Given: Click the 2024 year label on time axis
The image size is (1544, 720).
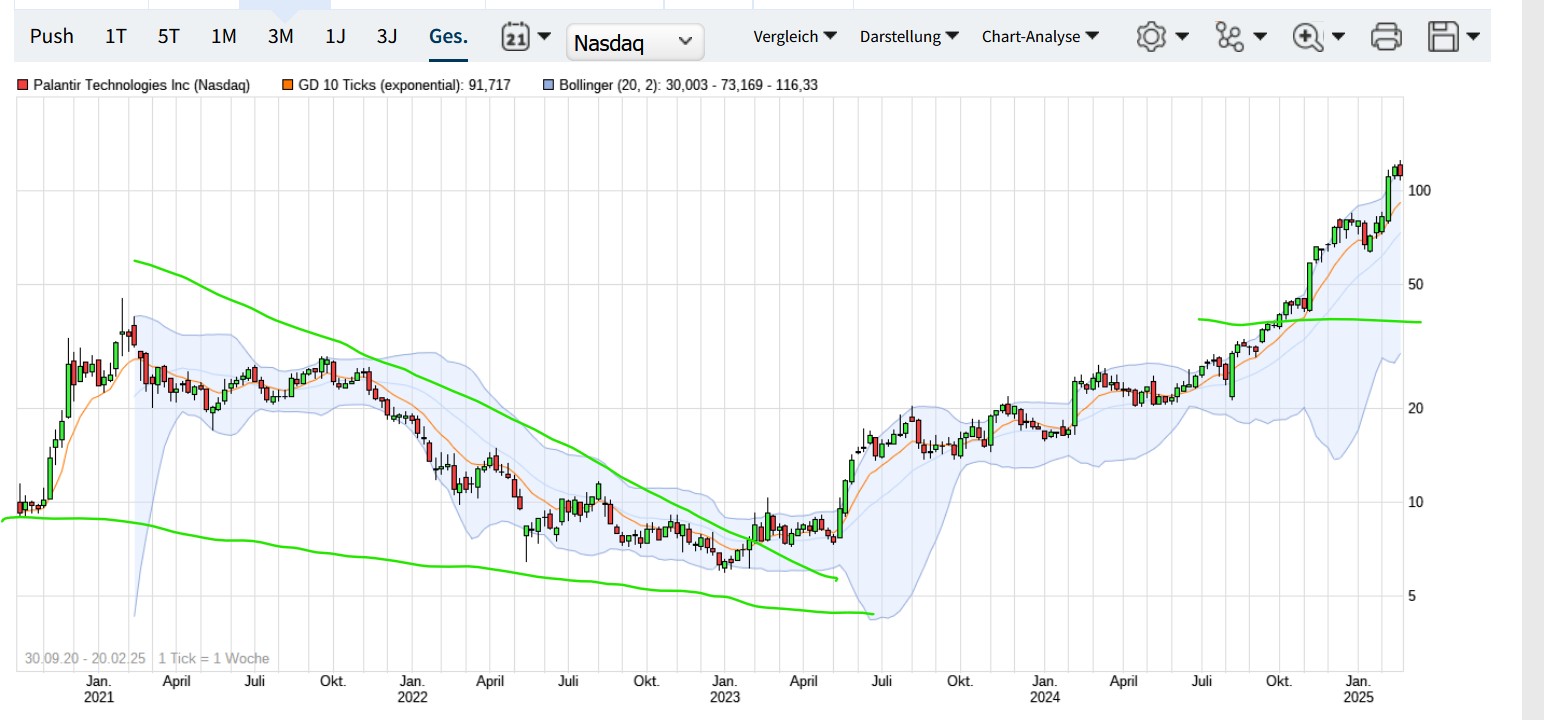Looking at the screenshot, I should point(1045,697).
